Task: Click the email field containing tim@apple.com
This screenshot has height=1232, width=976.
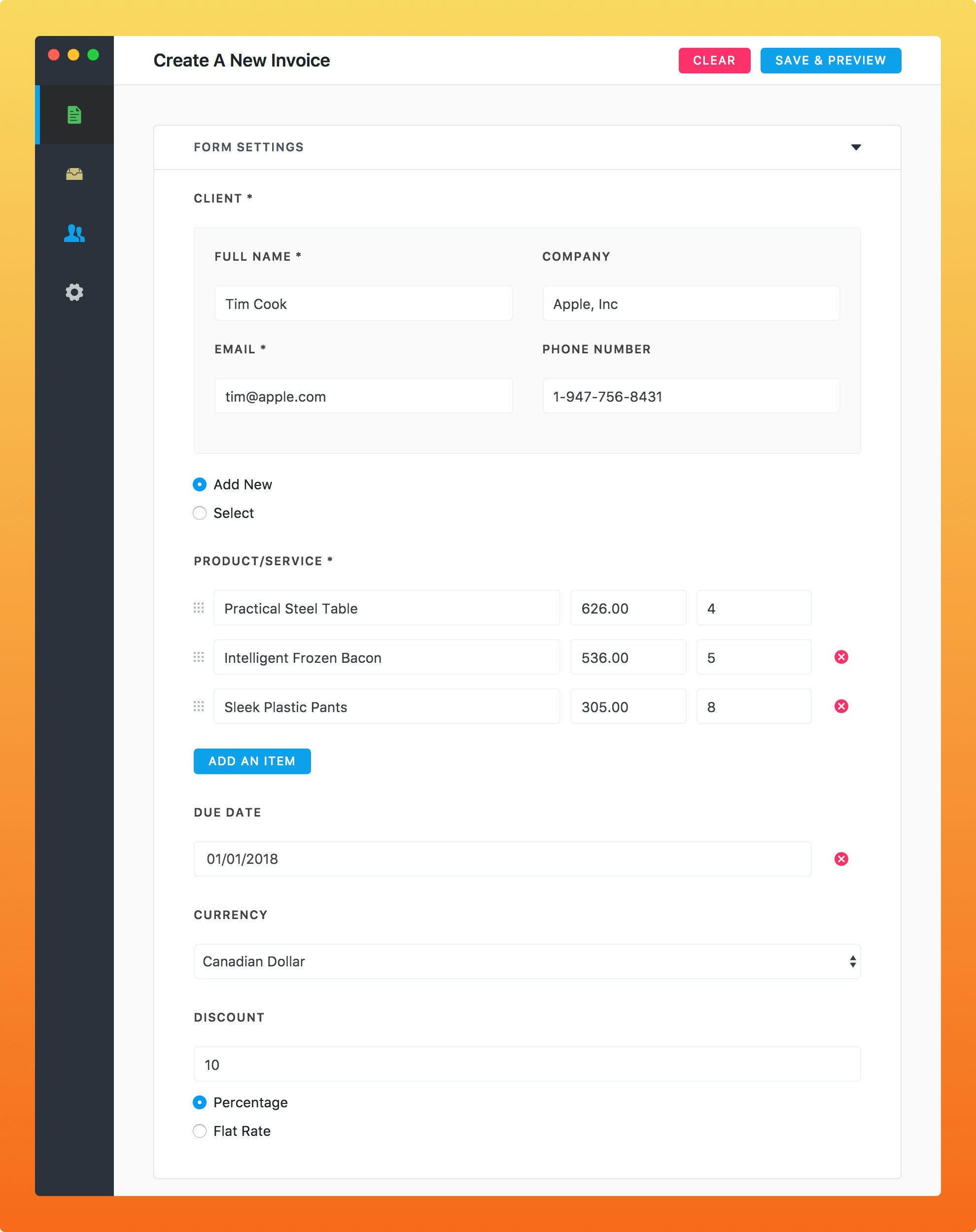Action: [x=363, y=396]
